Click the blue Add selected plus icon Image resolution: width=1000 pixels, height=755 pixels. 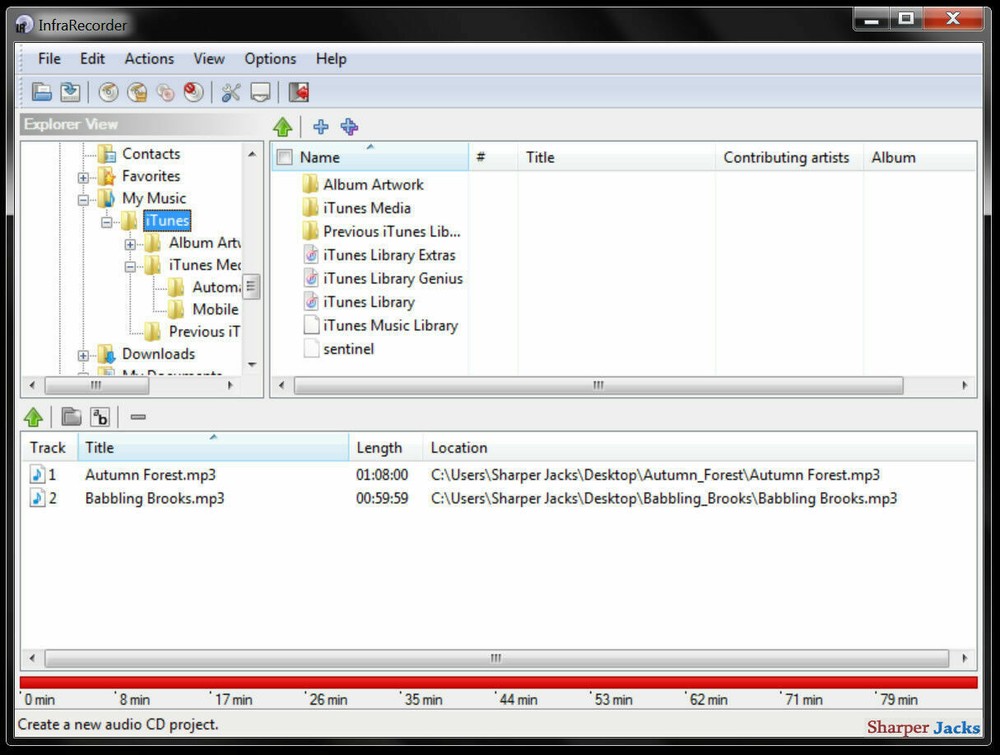coord(321,127)
